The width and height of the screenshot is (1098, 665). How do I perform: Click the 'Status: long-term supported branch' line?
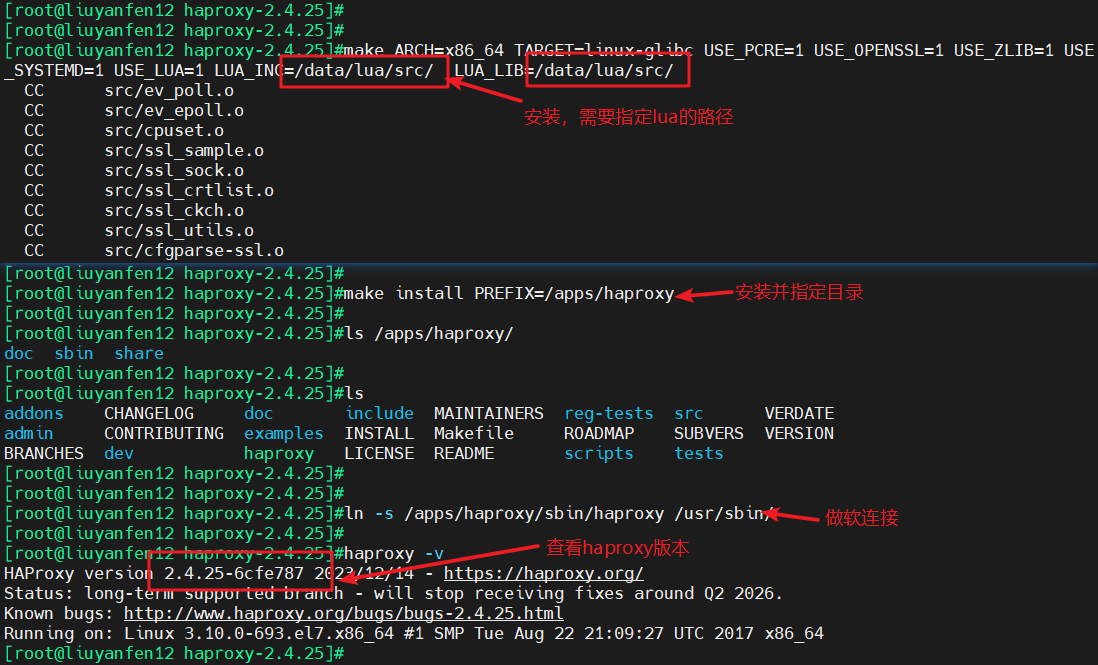coord(394,594)
